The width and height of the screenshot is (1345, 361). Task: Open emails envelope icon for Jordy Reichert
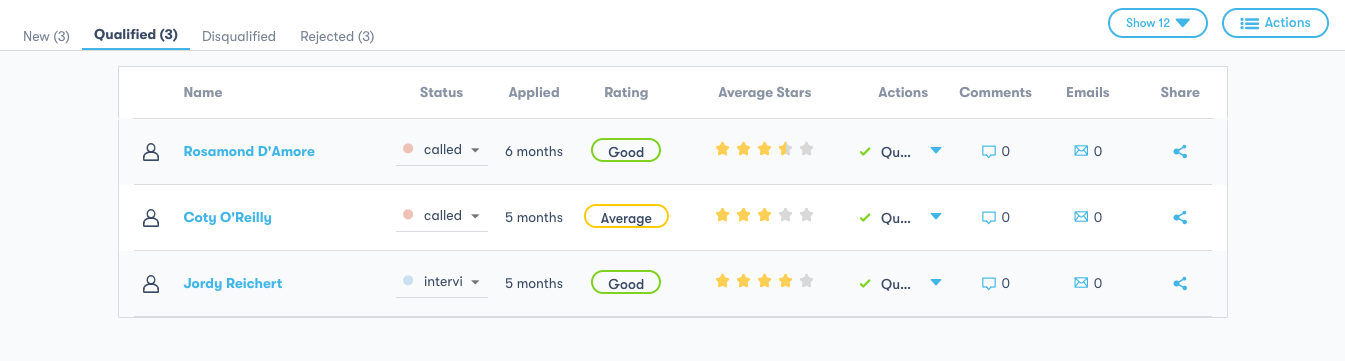[1081, 283]
